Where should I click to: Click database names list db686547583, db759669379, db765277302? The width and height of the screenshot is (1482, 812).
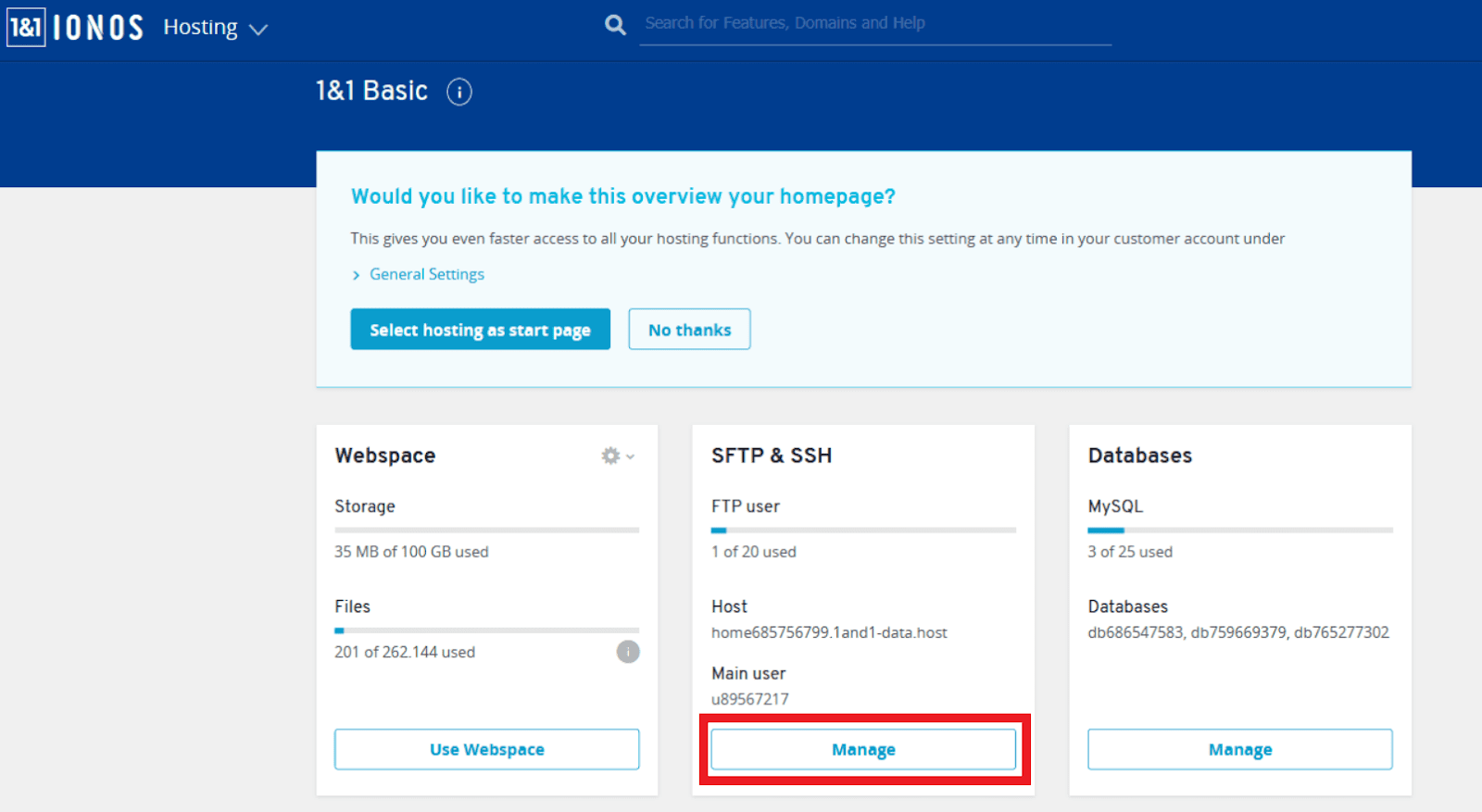(1238, 632)
